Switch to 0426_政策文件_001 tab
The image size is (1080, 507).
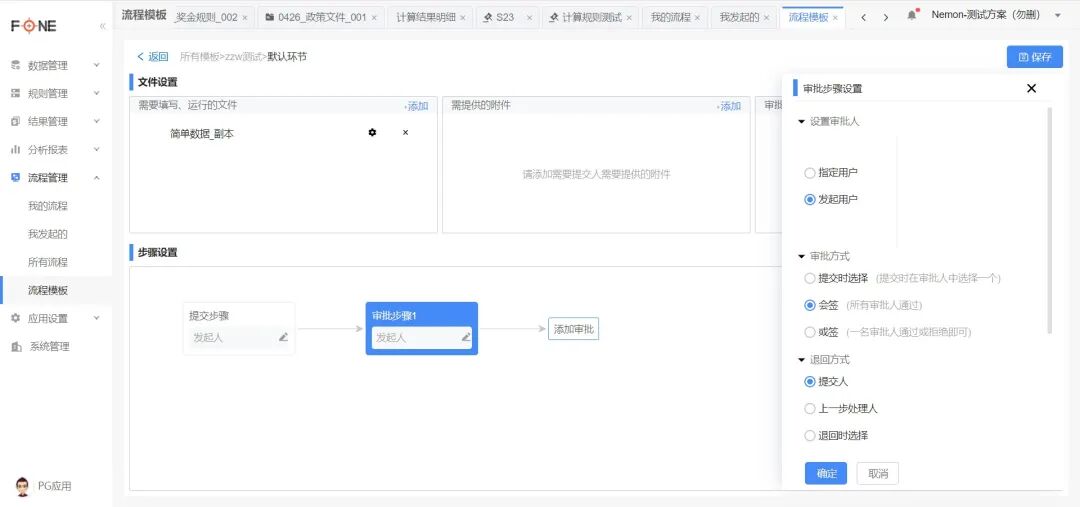point(322,17)
